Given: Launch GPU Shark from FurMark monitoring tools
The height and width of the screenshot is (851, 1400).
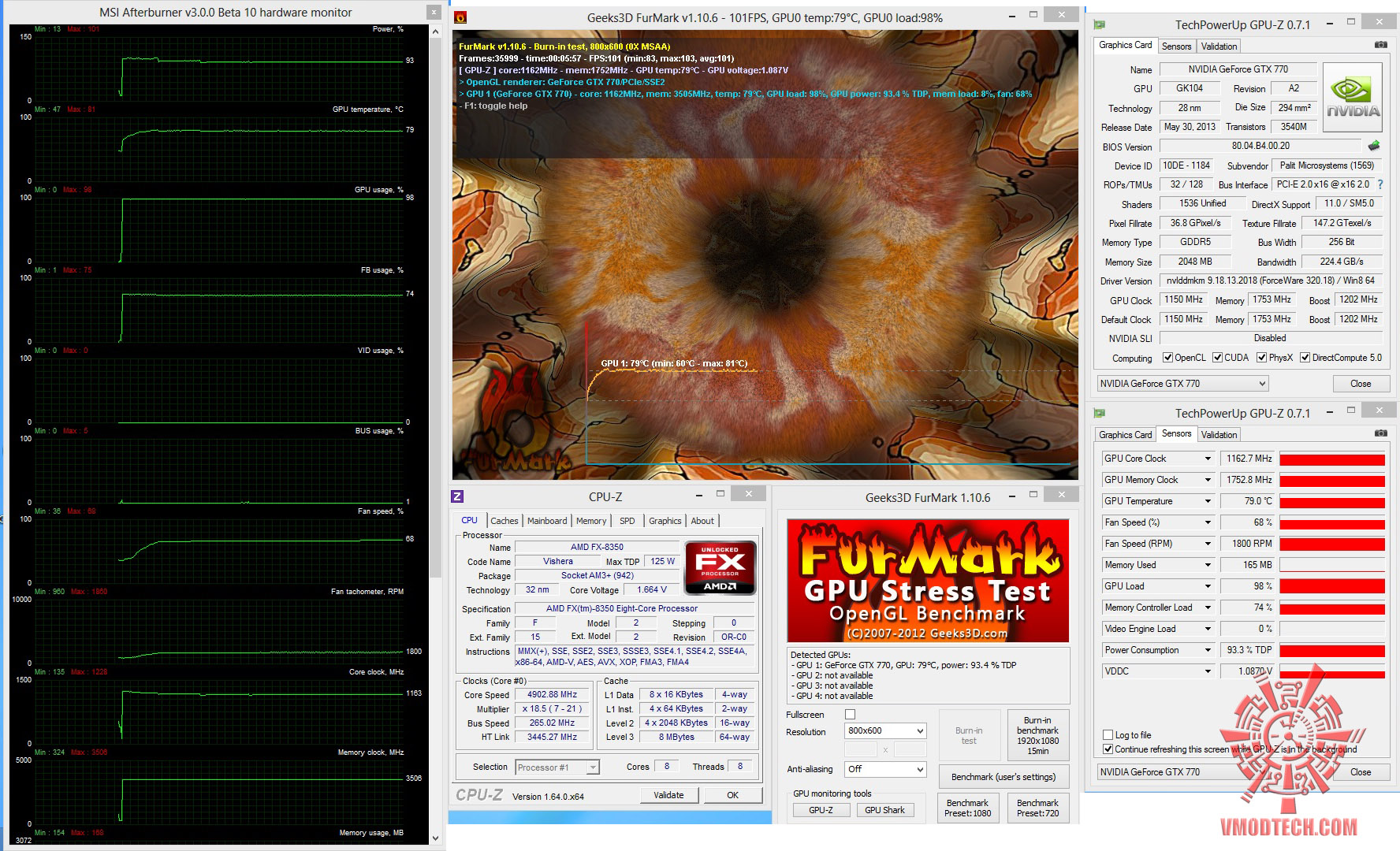Looking at the screenshot, I should 884,810.
